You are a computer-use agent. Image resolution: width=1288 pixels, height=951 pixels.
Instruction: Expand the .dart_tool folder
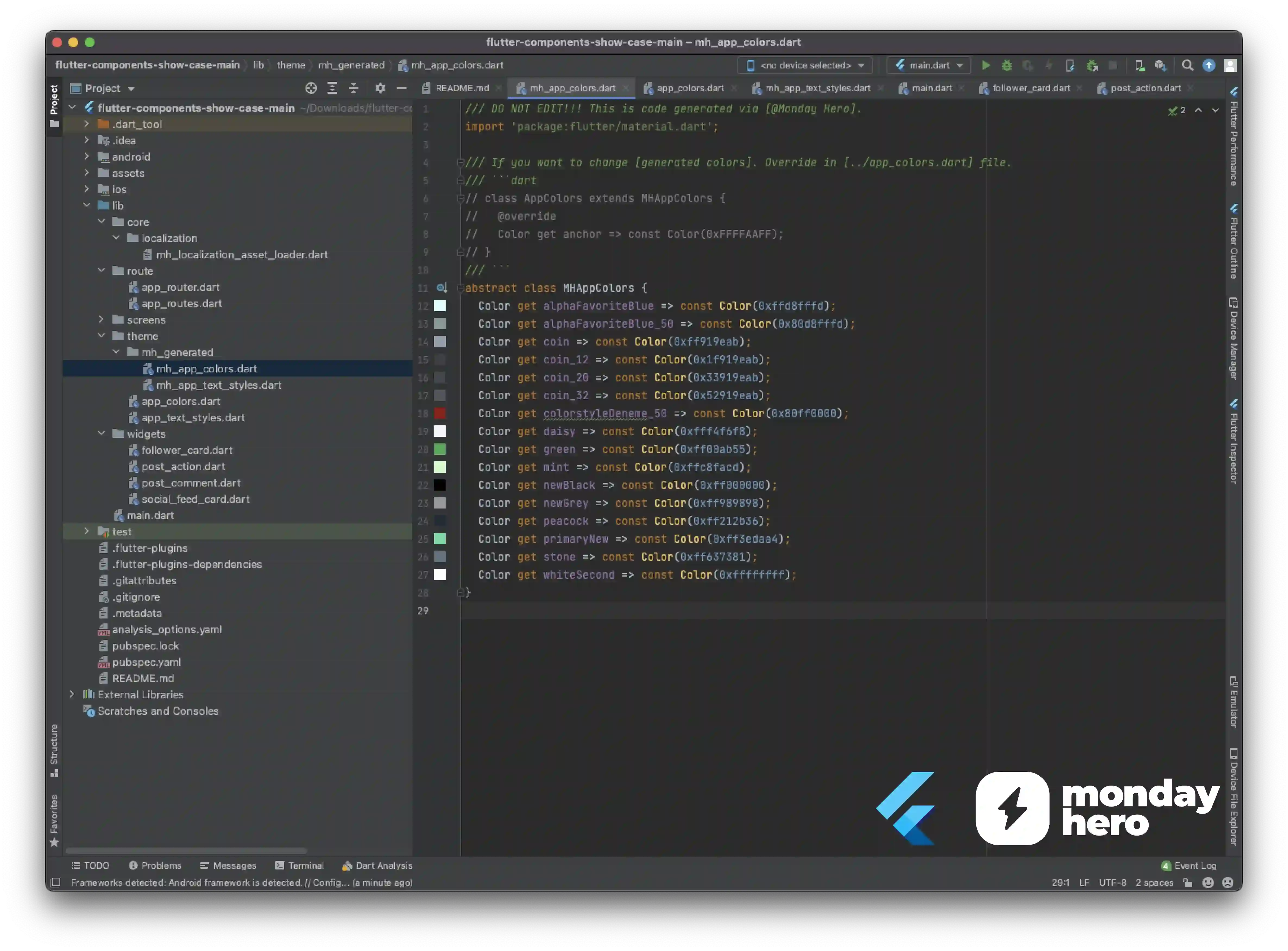pyautogui.click(x=86, y=124)
